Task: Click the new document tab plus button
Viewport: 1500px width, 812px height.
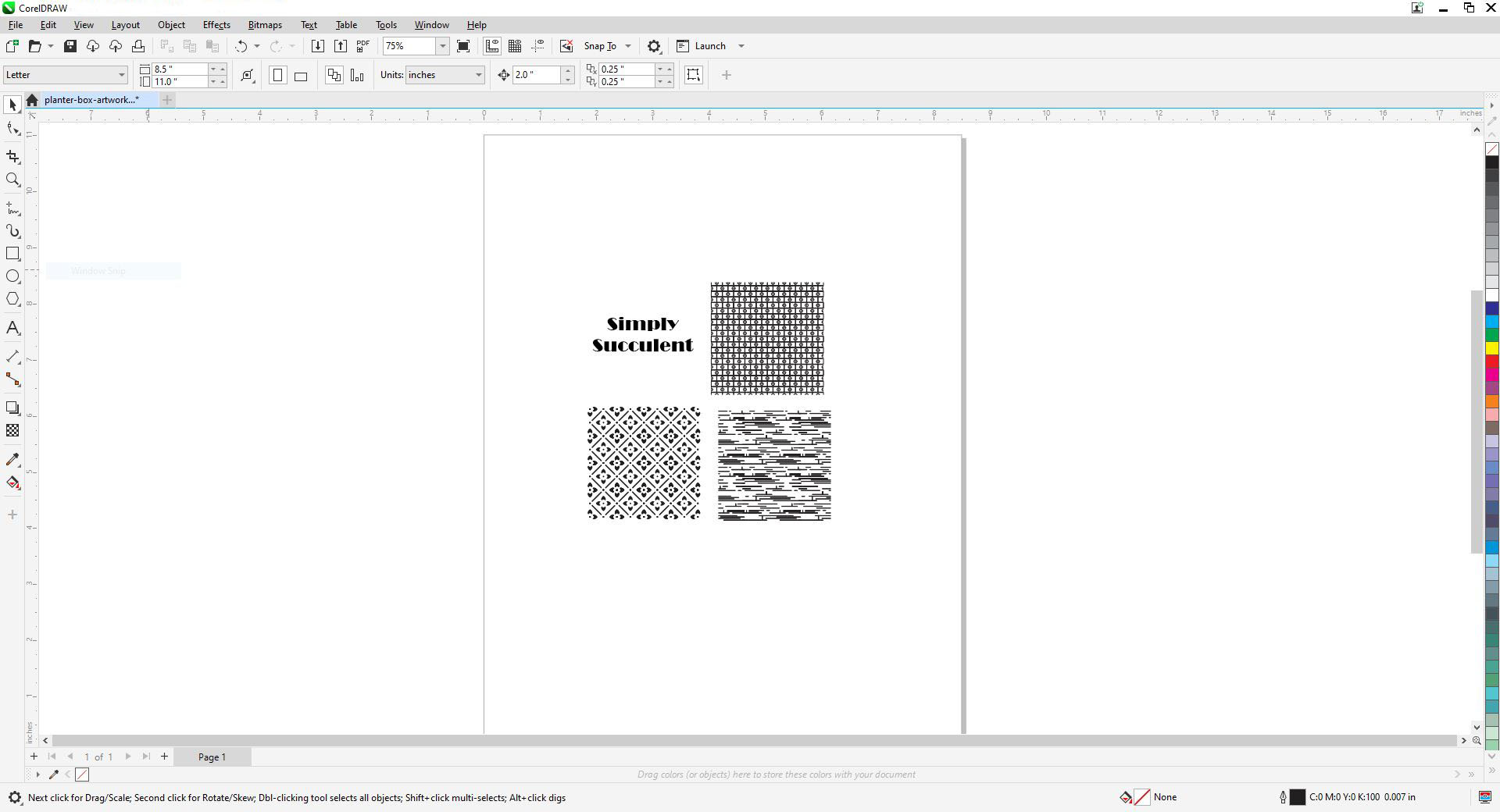Action: coord(166,100)
